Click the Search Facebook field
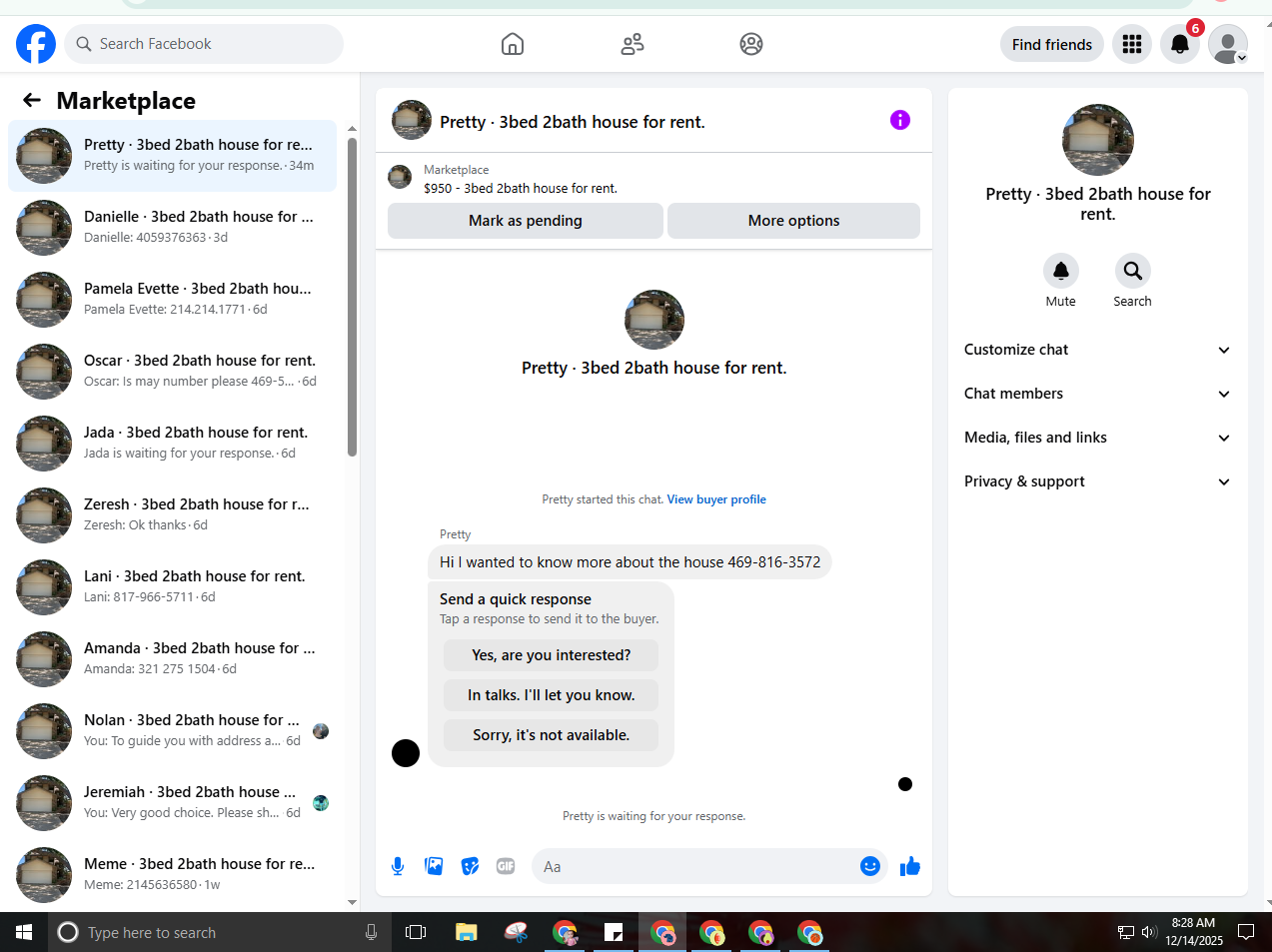1272x952 pixels. coord(205,44)
